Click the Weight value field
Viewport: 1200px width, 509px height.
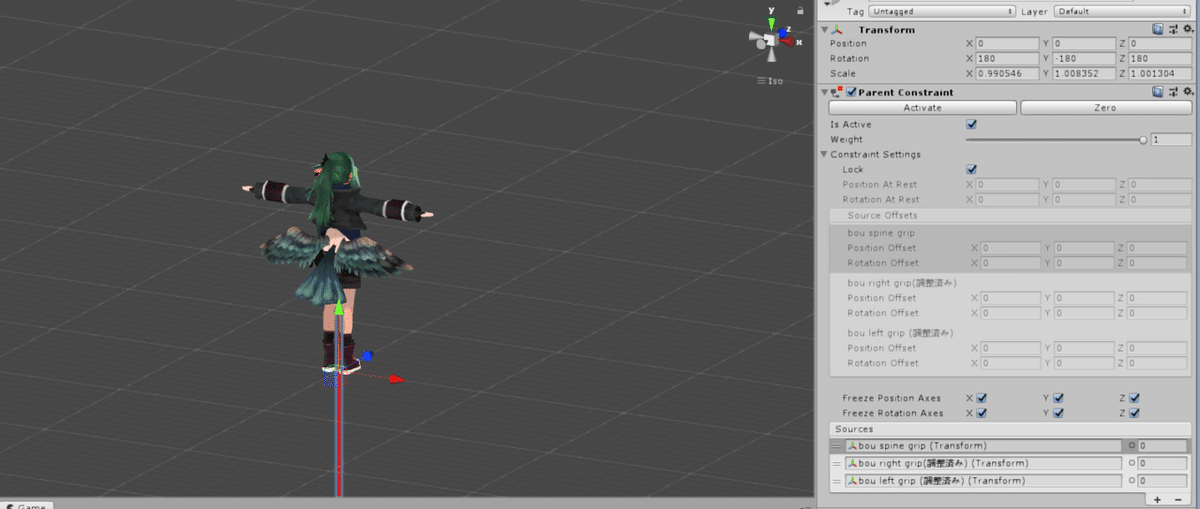point(1171,140)
